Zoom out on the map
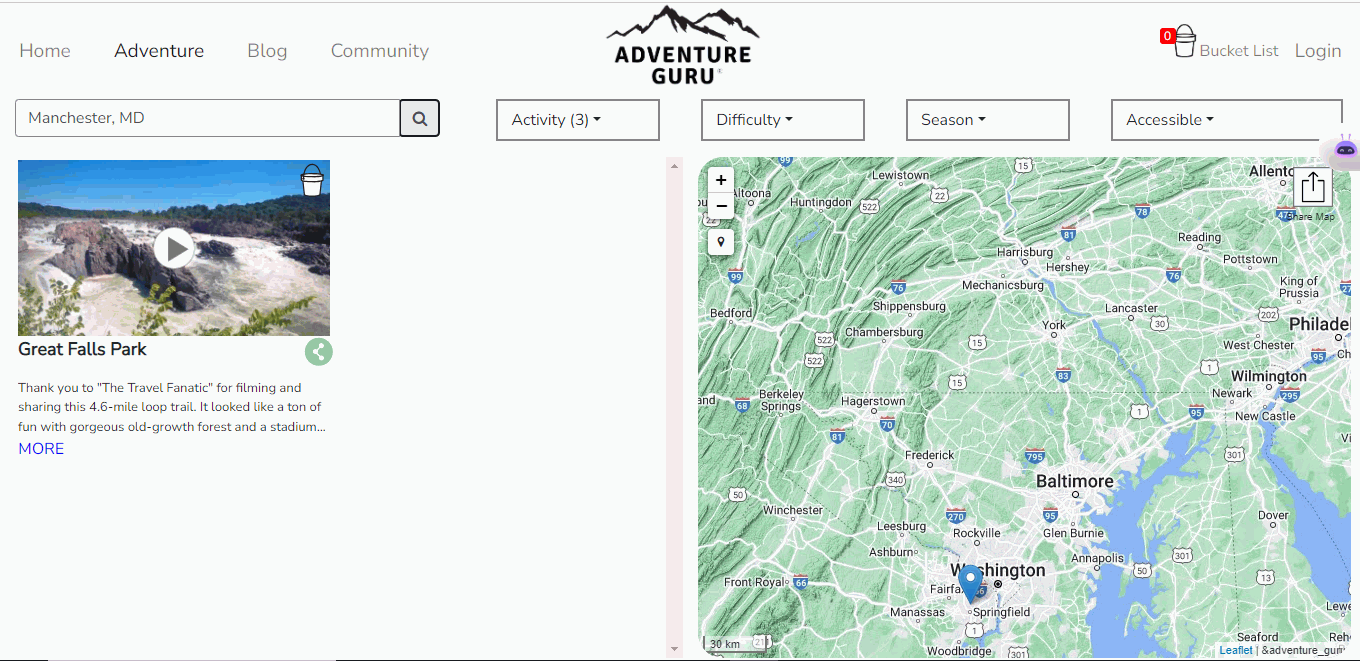 [721, 207]
